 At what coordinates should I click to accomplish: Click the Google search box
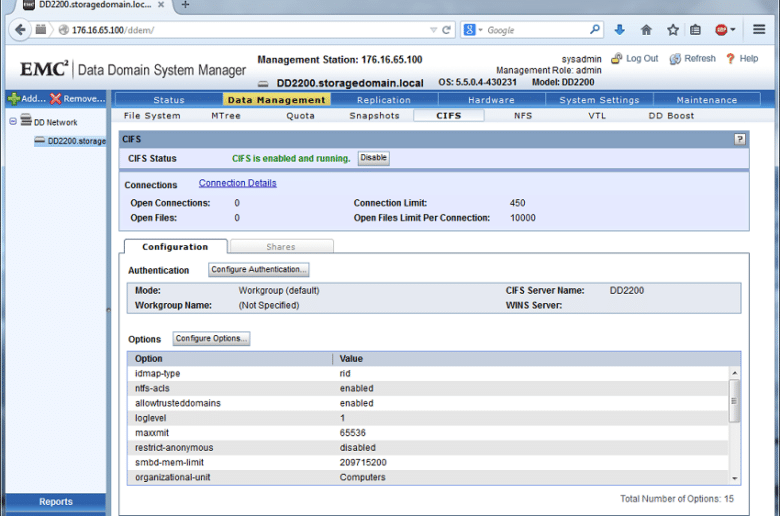pos(536,30)
